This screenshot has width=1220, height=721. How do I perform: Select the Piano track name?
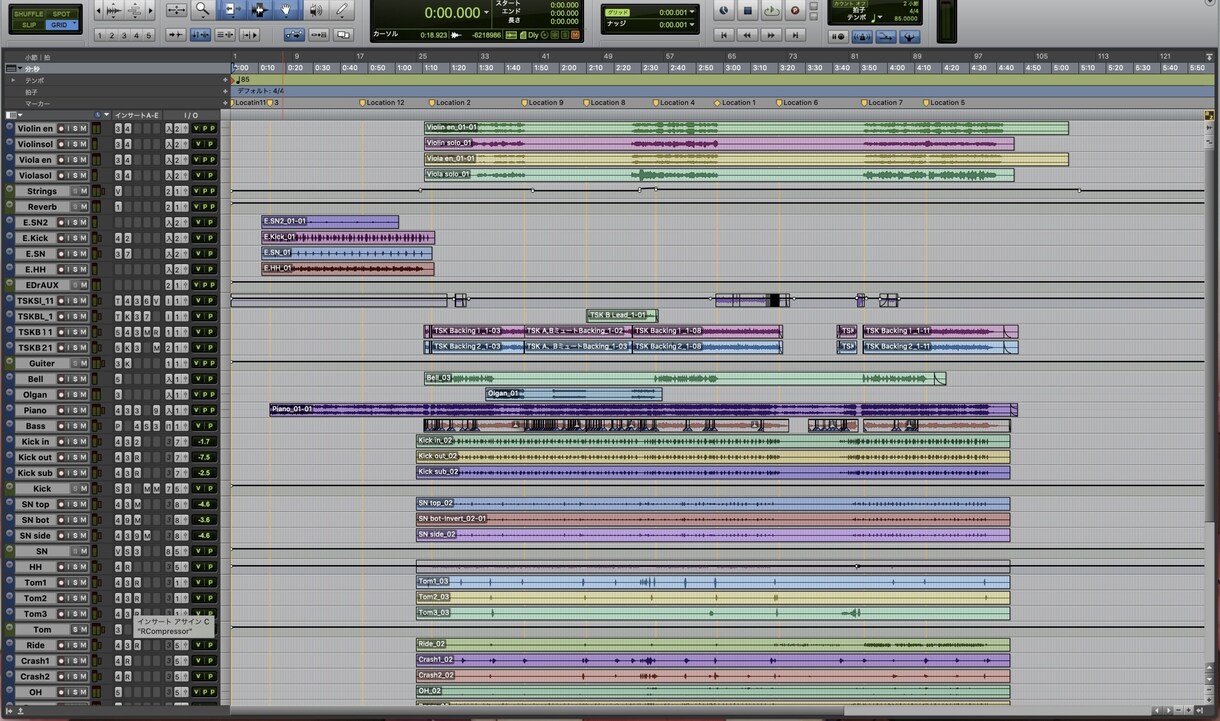(35, 410)
